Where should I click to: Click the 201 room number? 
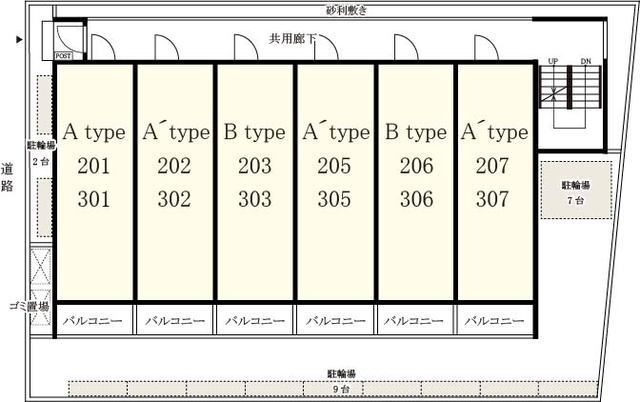(93, 166)
